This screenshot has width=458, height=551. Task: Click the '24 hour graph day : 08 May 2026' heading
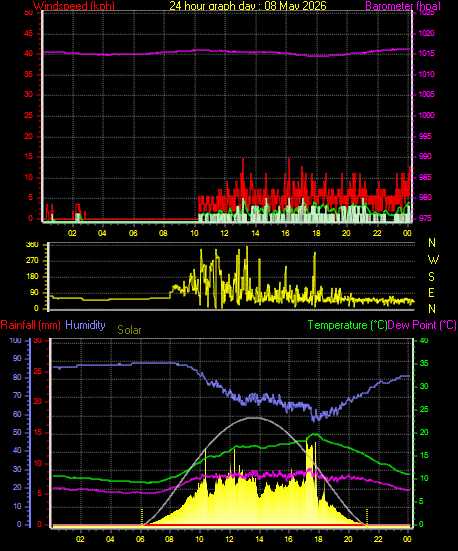pyautogui.click(x=248, y=6)
